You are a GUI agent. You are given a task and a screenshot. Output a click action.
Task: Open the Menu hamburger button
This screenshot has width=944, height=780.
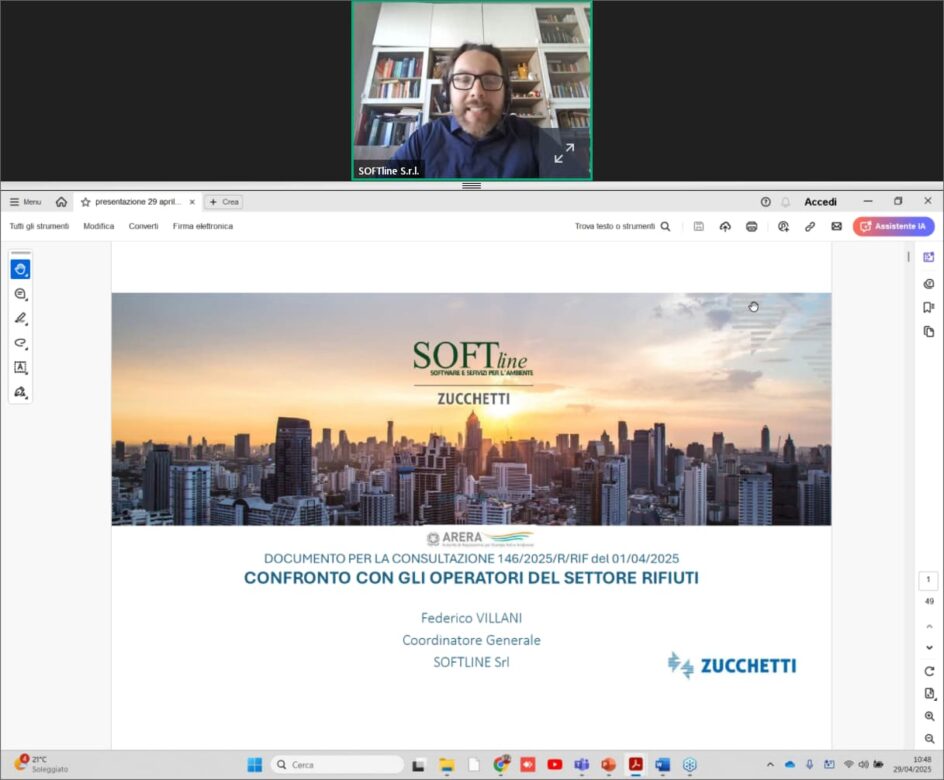click(25, 202)
